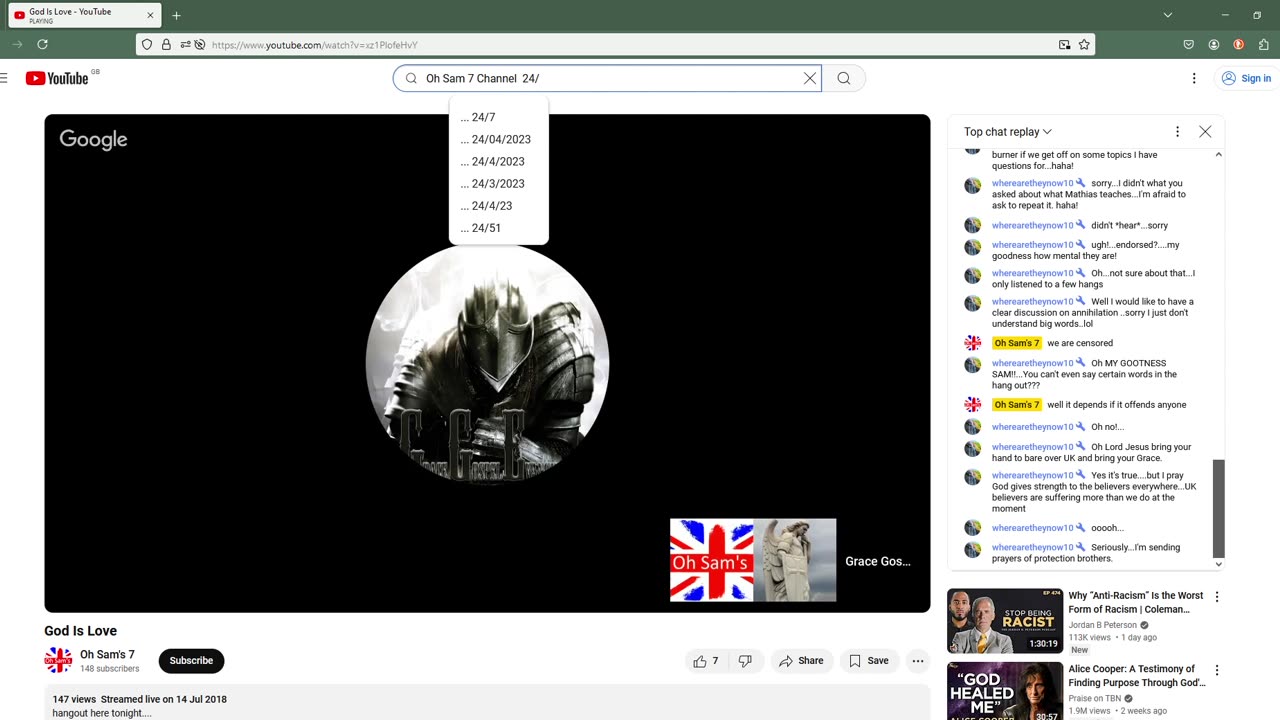The height and width of the screenshot is (720, 1280).
Task: Select the 24/04/2023 search suggestion
Action: point(498,139)
